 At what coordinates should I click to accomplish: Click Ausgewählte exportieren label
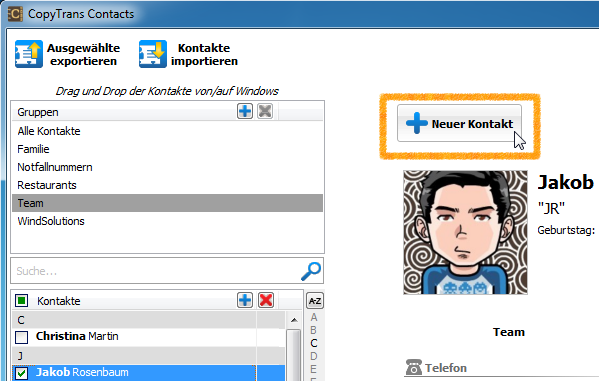point(83,54)
